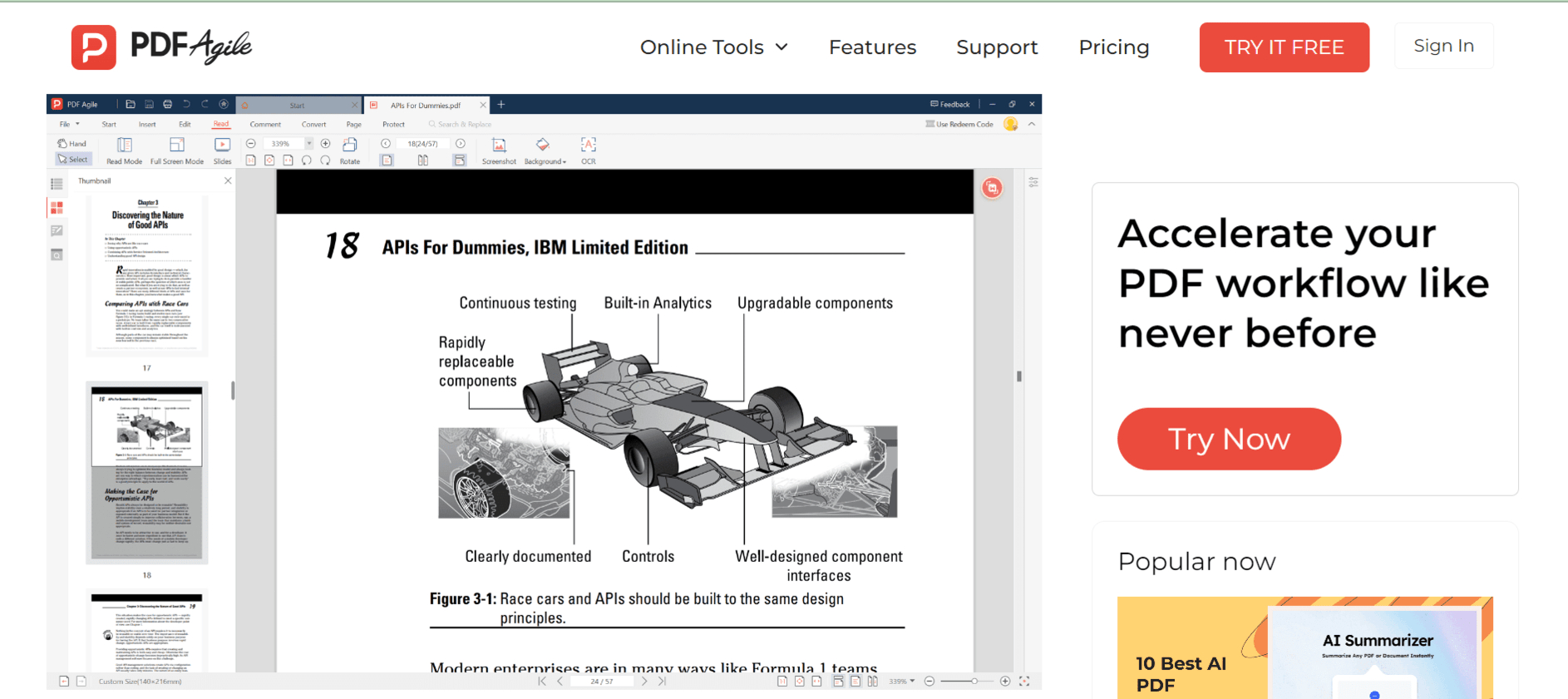Open the Page ribbon tab
The height and width of the screenshot is (699, 1568).
tap(353, 125)
